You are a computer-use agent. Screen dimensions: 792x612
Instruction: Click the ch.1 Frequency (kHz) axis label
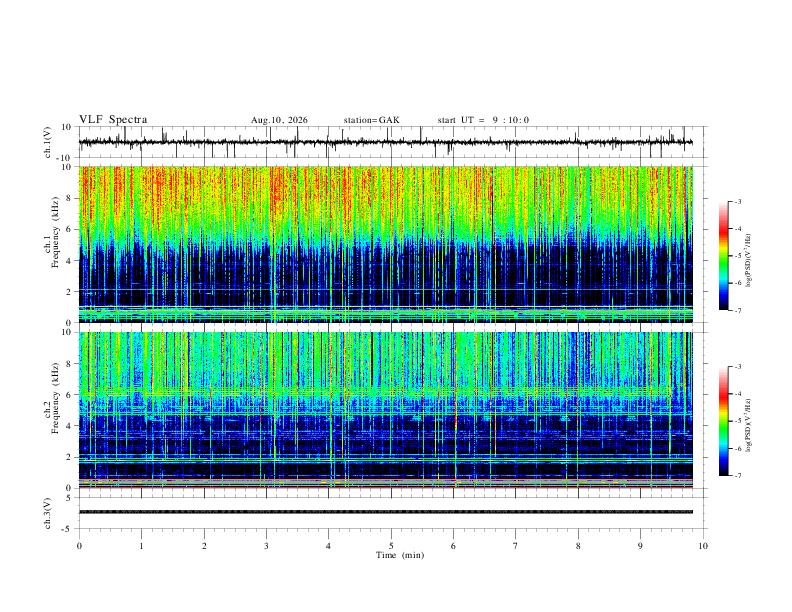[55, 233]
